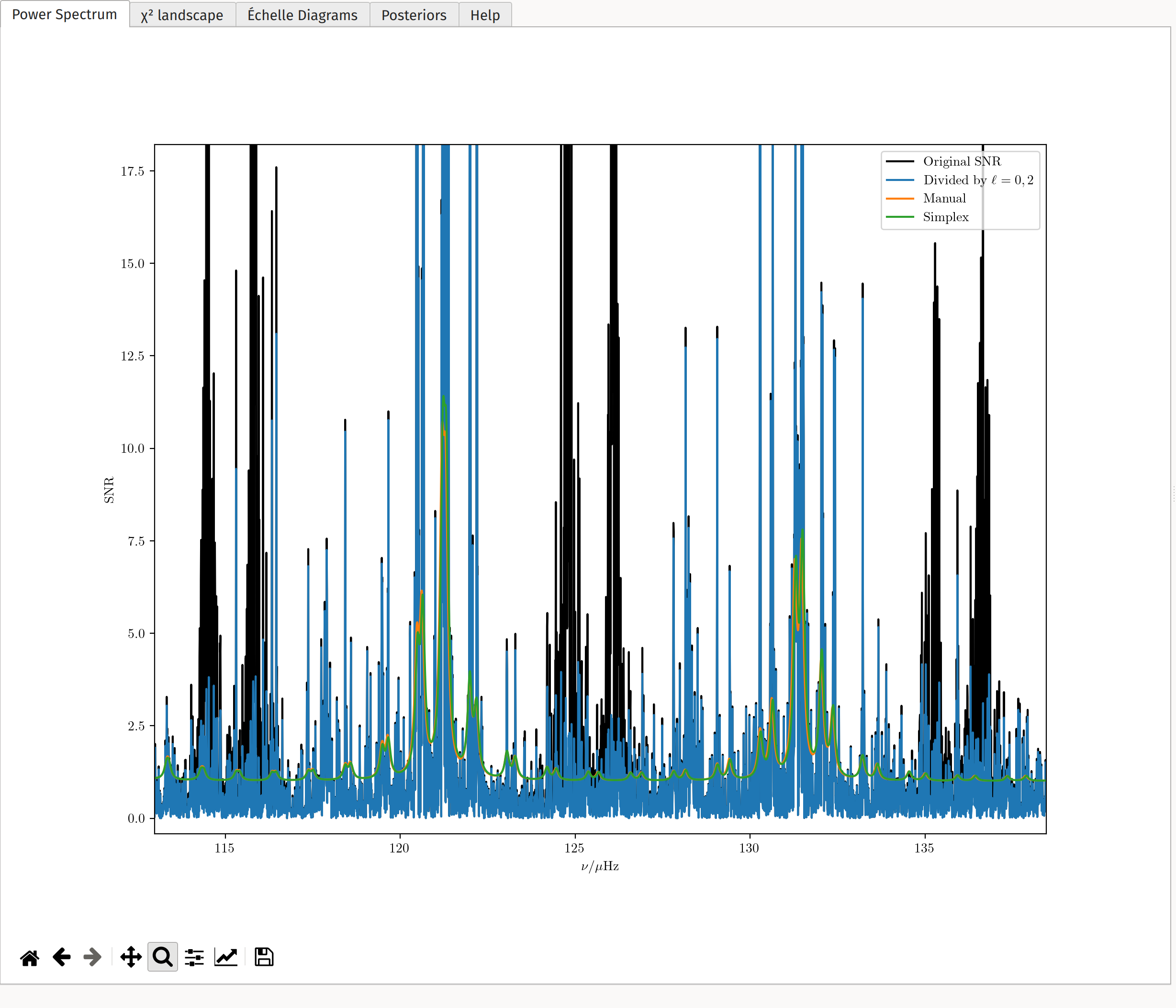Click the y-axis tick label 0.0

(x=135, y=818)
